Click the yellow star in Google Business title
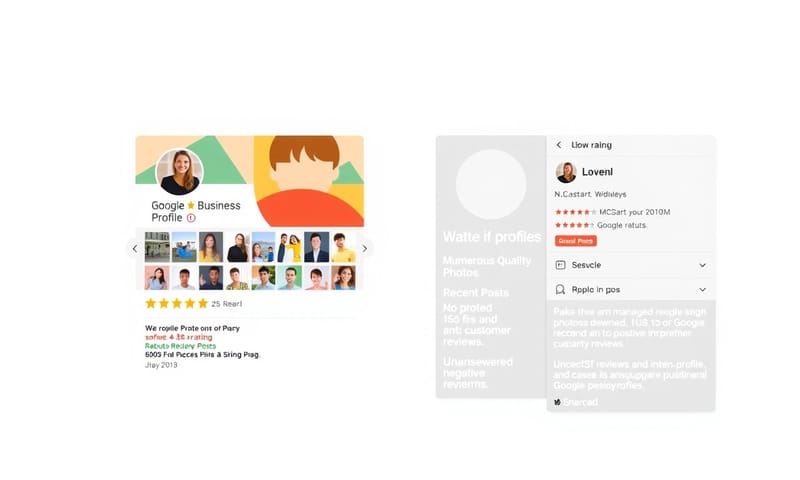800x480 pixels. point(191,206)
